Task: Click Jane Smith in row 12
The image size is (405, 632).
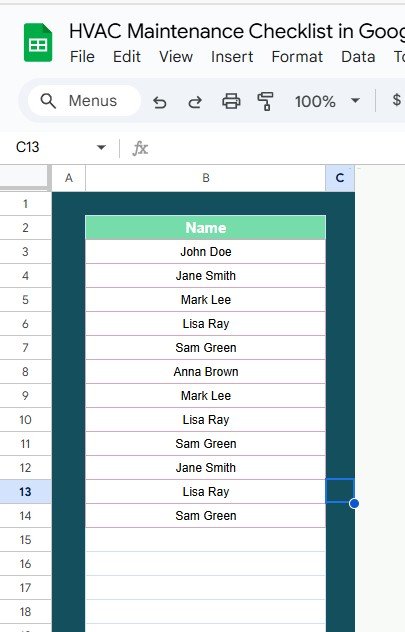Action: click(206, 468)
